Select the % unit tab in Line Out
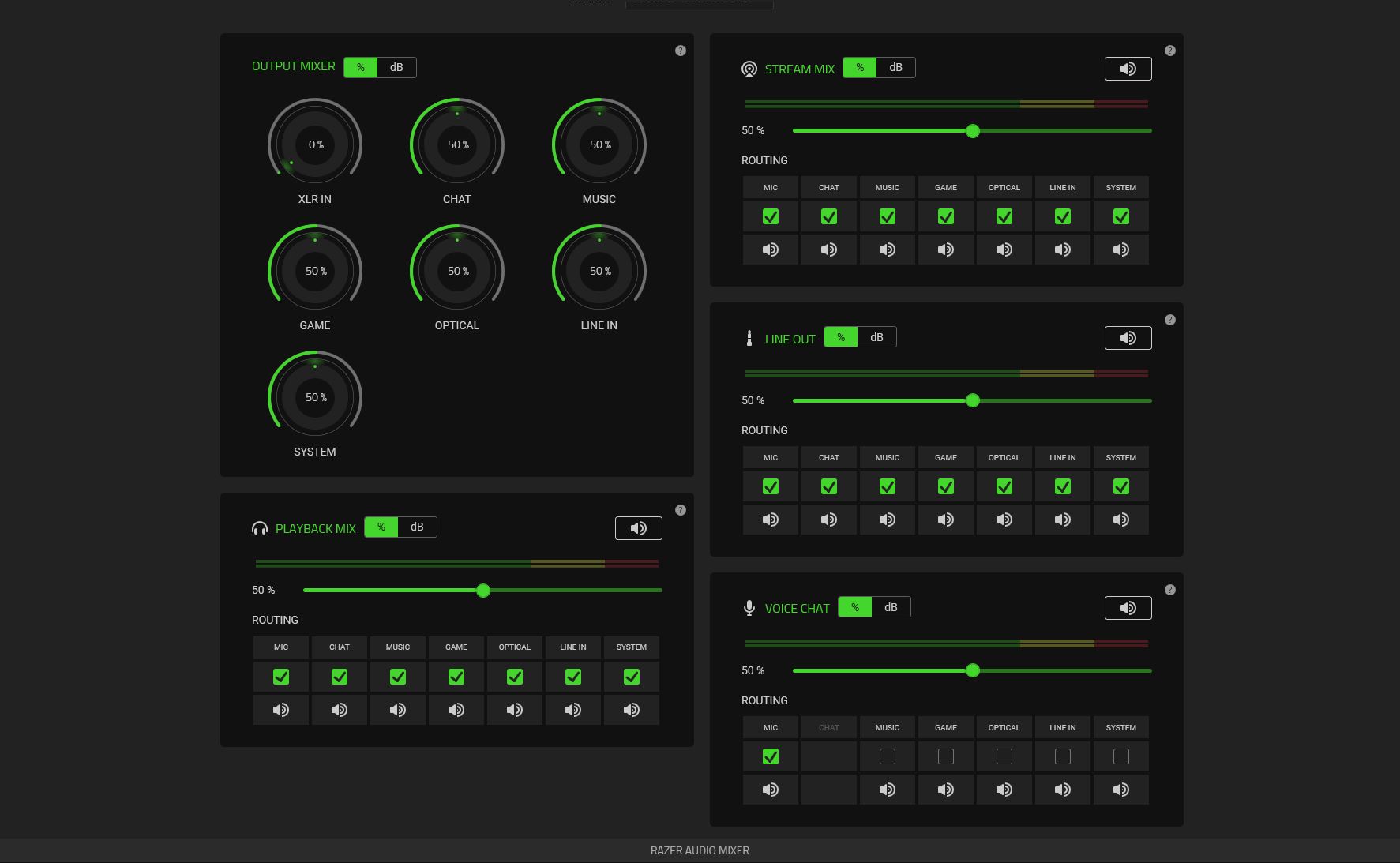 tap(840, 336)
